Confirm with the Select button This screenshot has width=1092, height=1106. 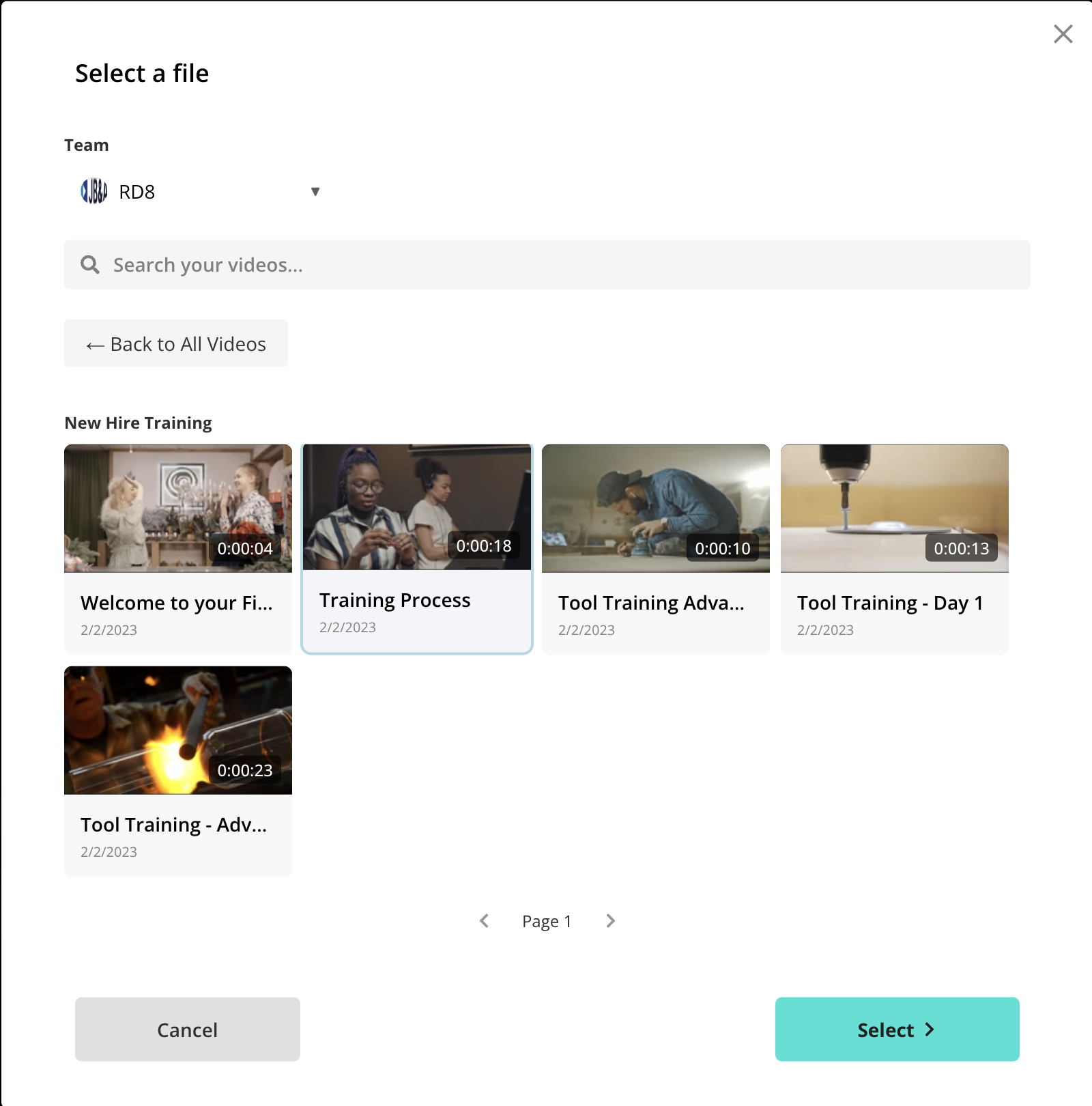tap(897, 1029)
